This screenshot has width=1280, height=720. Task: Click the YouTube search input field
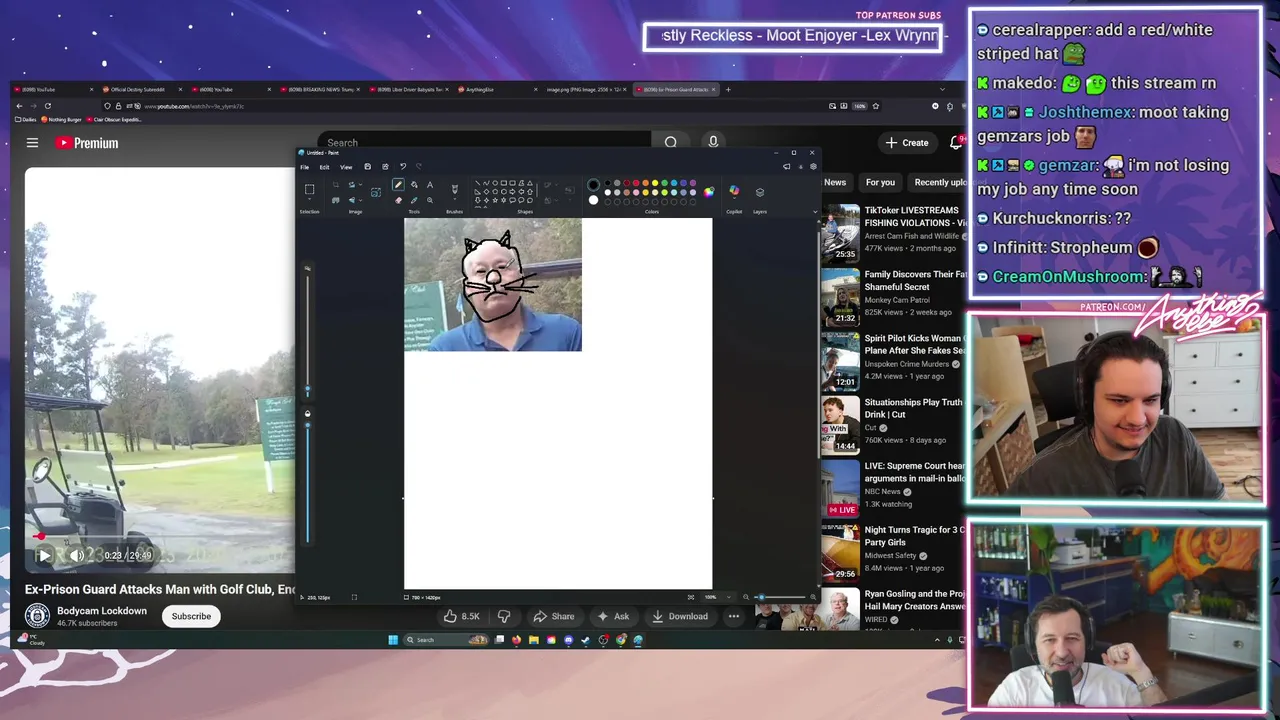coord(485,143)
